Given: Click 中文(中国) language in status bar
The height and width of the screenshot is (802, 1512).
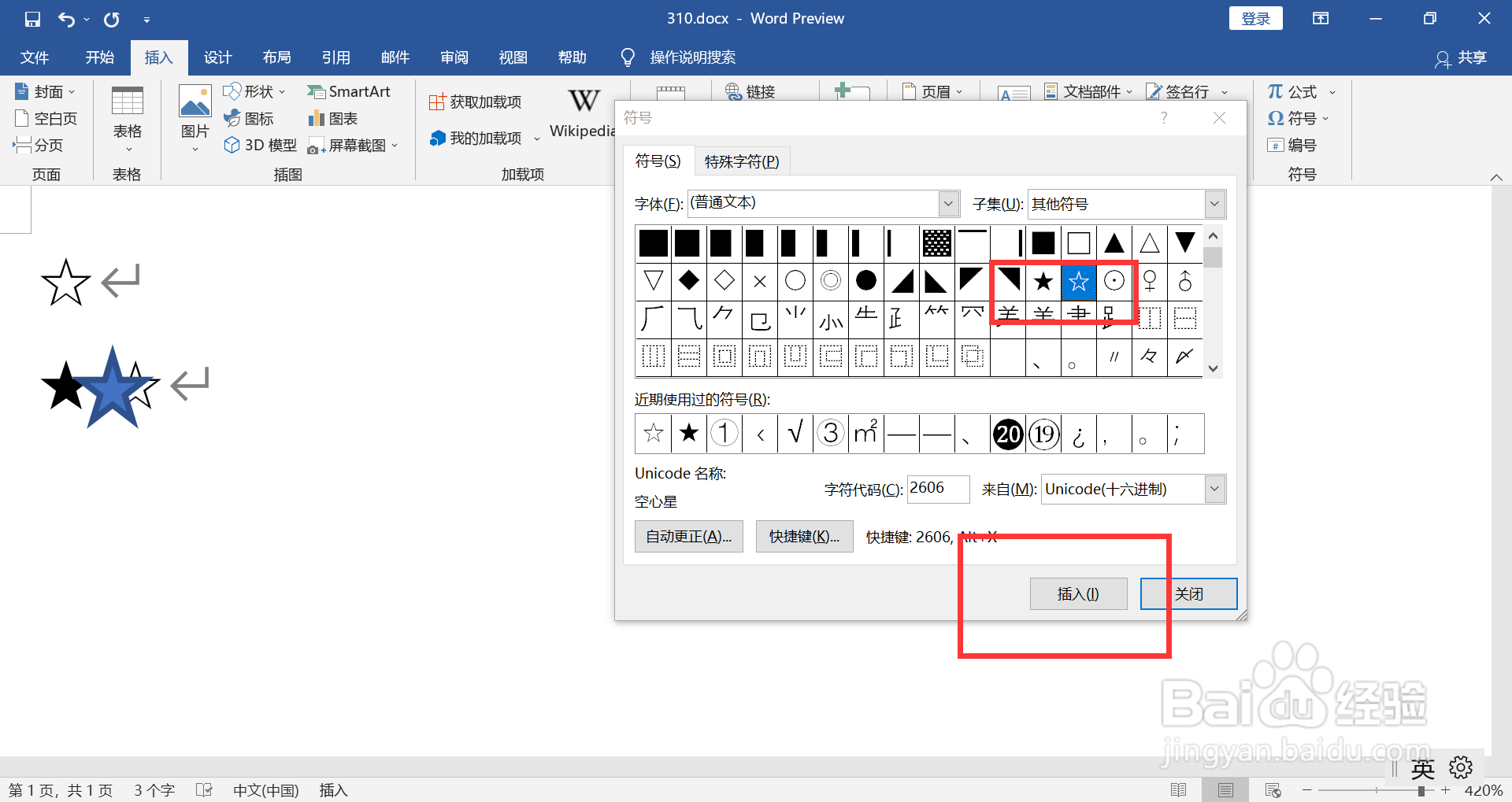Looking at the screenshot, I should coord(266,790).
